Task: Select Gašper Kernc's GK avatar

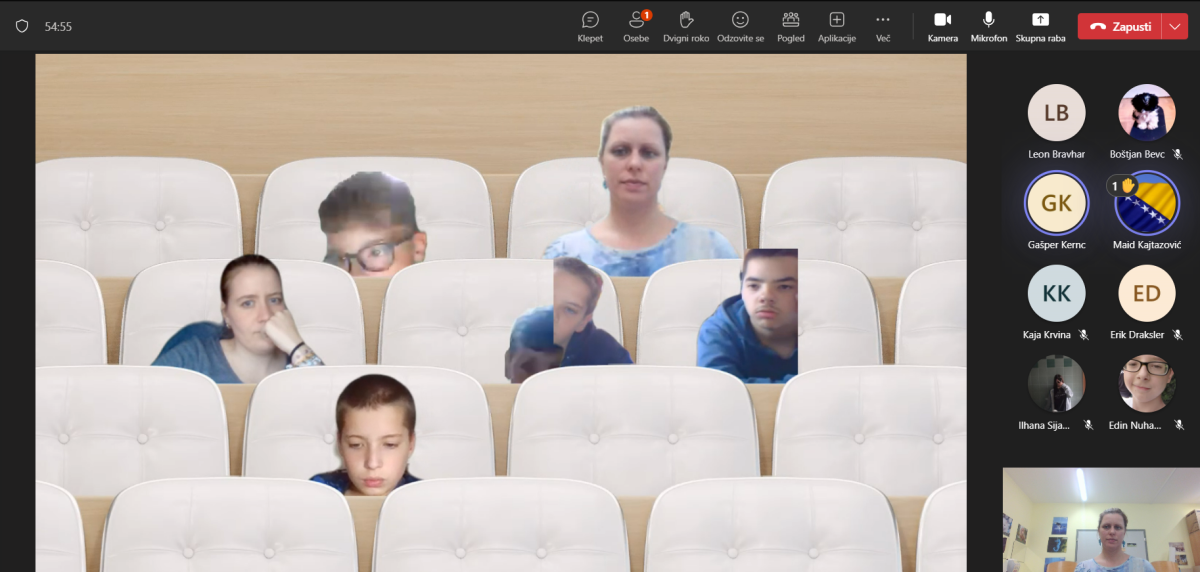Action: [x=1056, y=203]
